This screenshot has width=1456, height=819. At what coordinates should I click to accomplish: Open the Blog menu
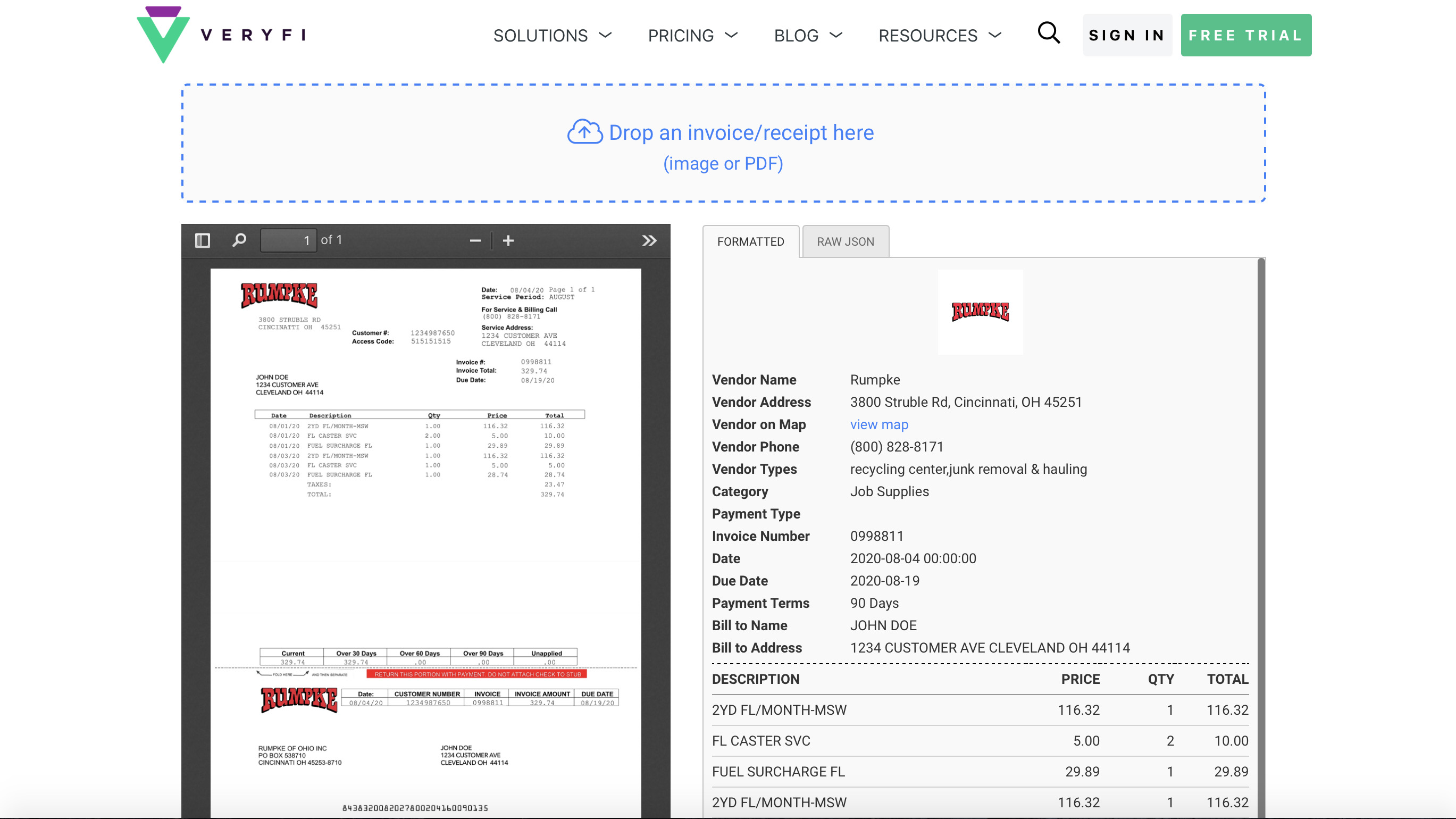click(808, 35)
